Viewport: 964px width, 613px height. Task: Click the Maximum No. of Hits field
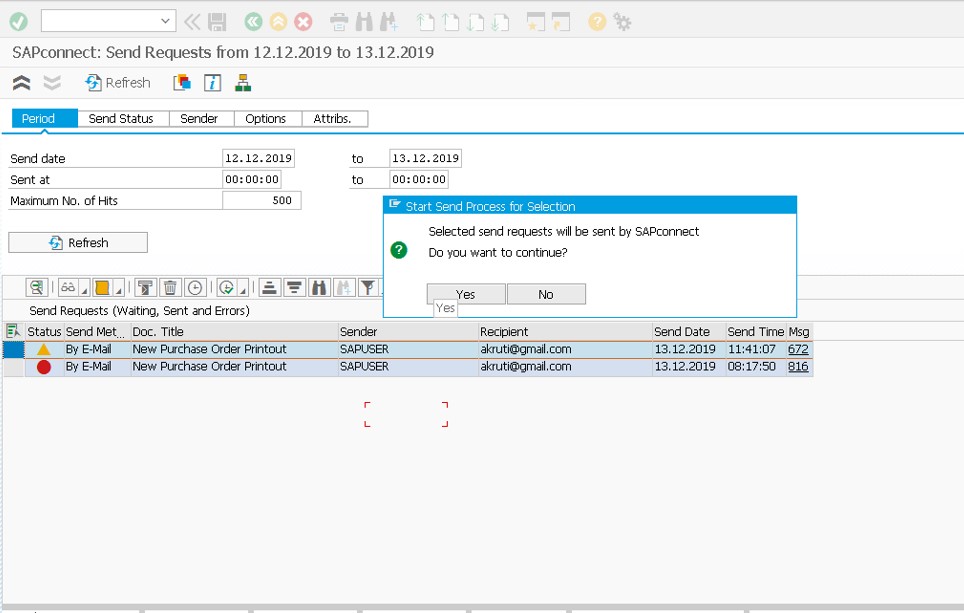262,200
